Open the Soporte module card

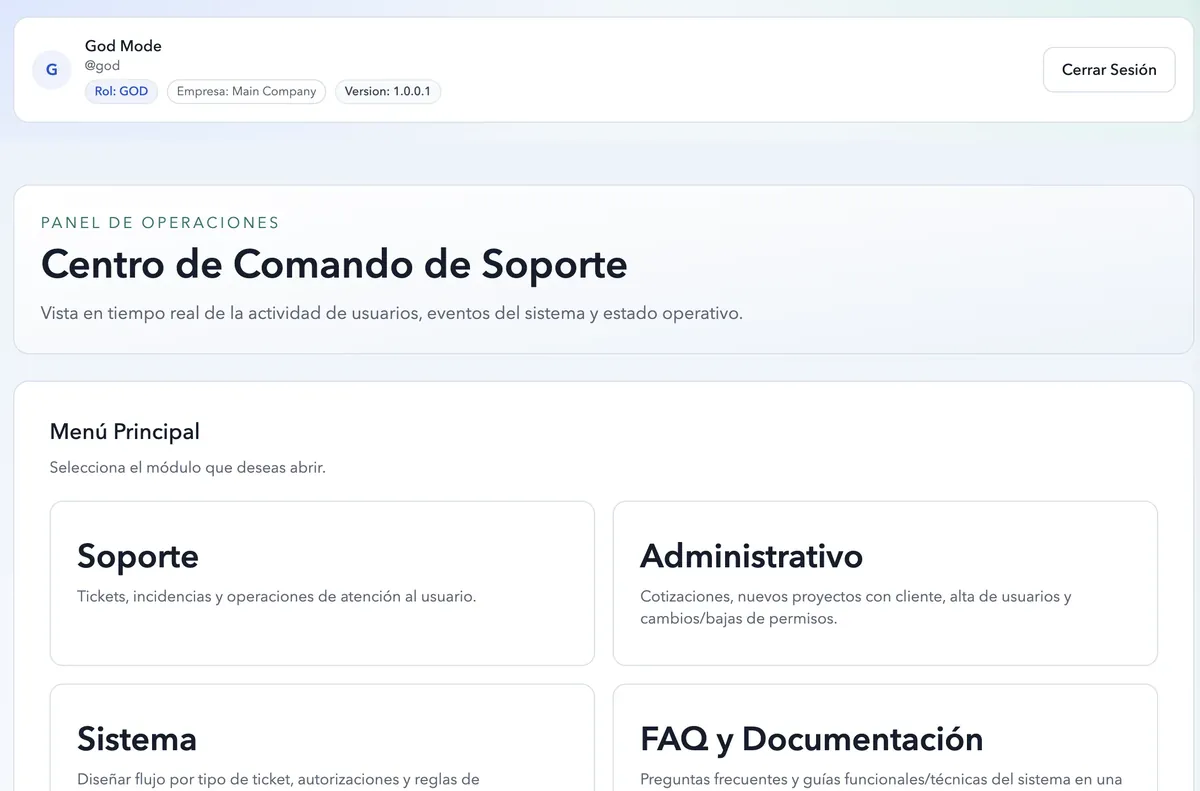(322, 583)
